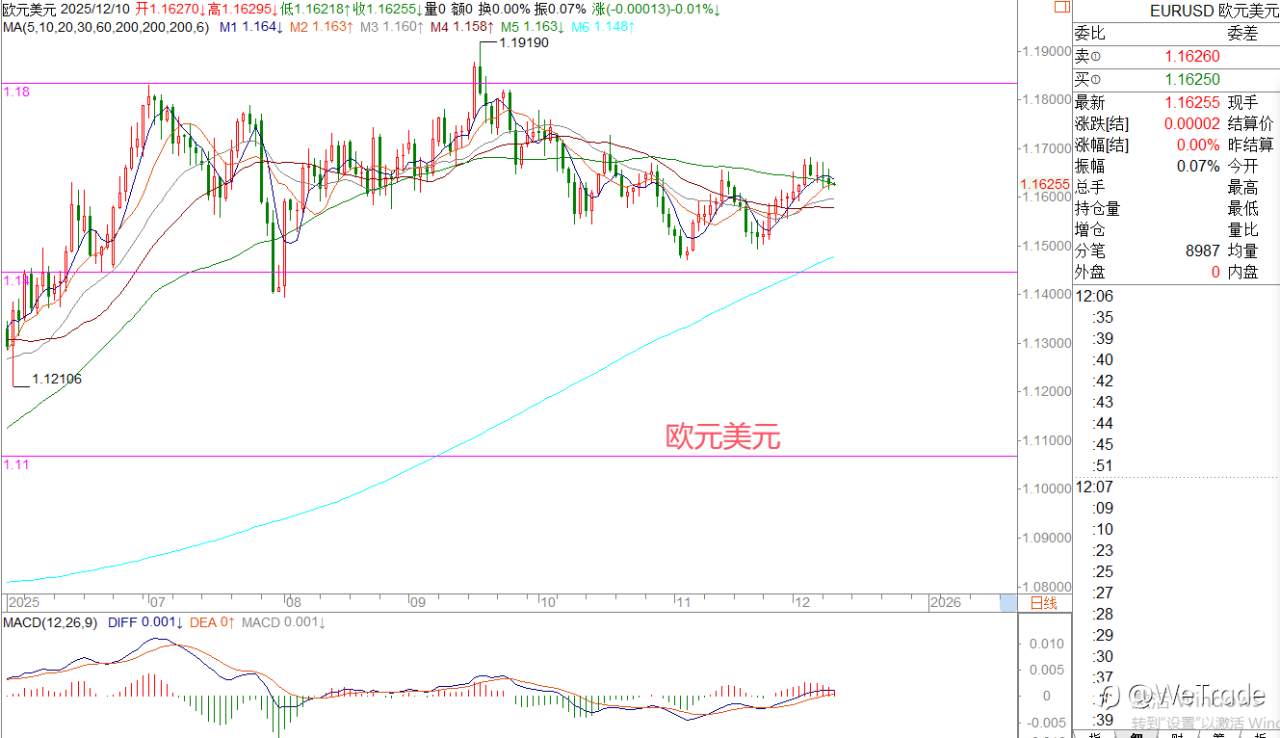The width and height of the screenshot is (1280, 738).
Task: Click the 开1.16270 open price in header
Action: (171, 9)
